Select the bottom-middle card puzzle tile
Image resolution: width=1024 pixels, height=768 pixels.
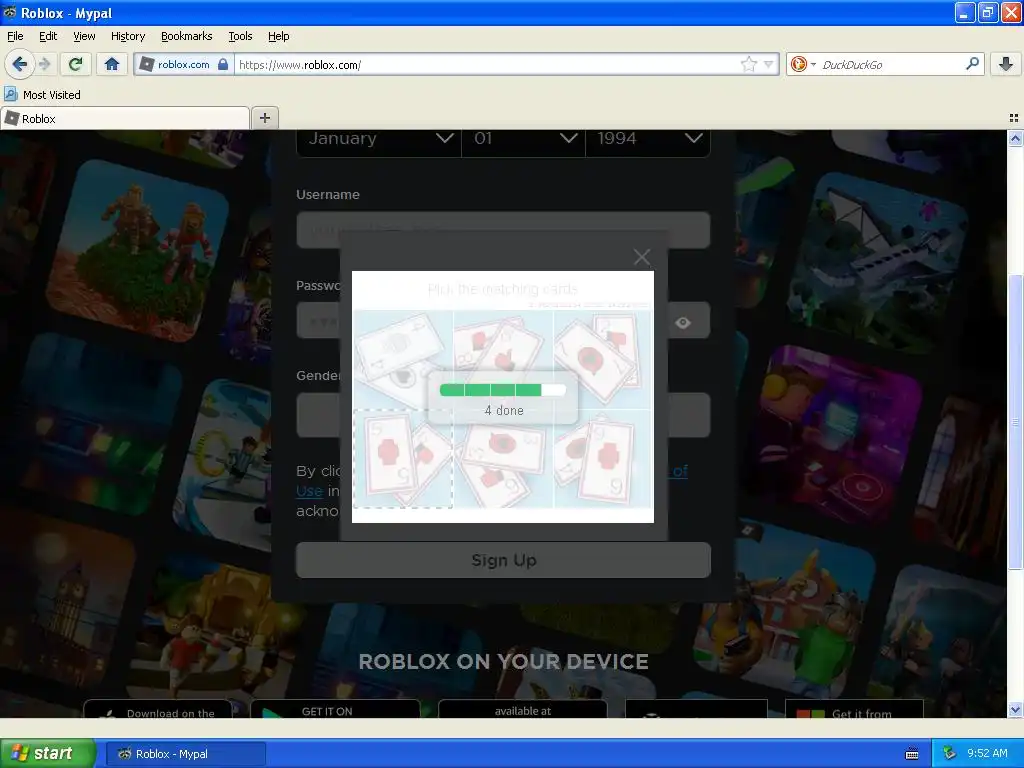[503, 458]
